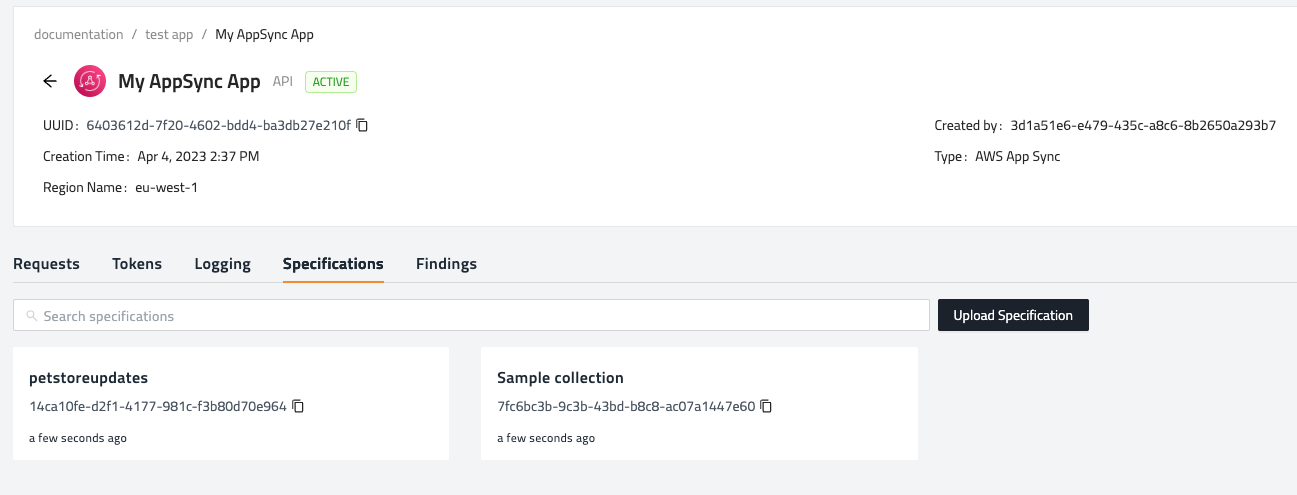
Task: Copy the Sample collection specification ID
Action: coord(766,406)
